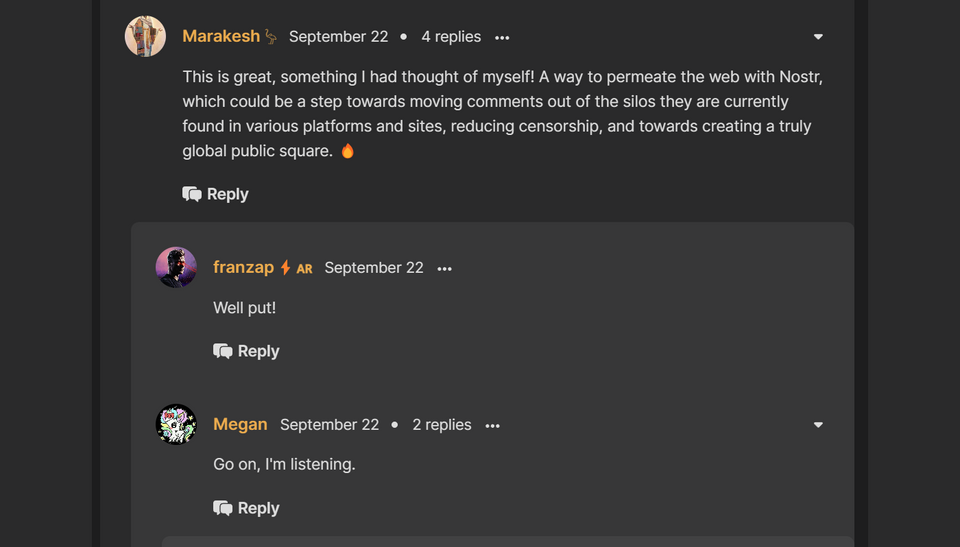Click Marakesh's profile avatar
The width and height of the screenshot is (960, 547).
click(x=145, y=37)
